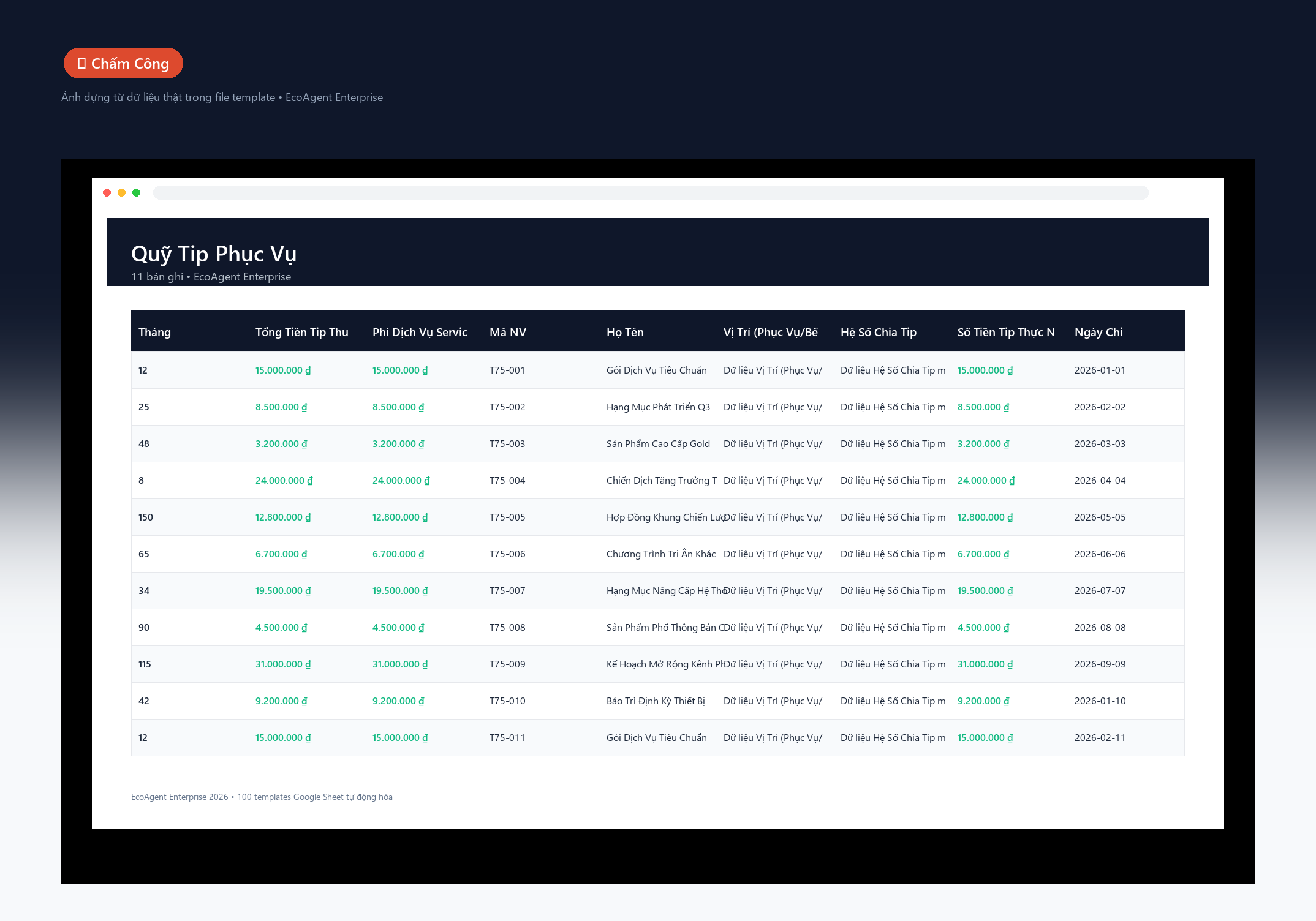The width and height of the screenshot is (1316, 921).
Task: Click the date 2026-01-01
Action: coord(1100,370)
